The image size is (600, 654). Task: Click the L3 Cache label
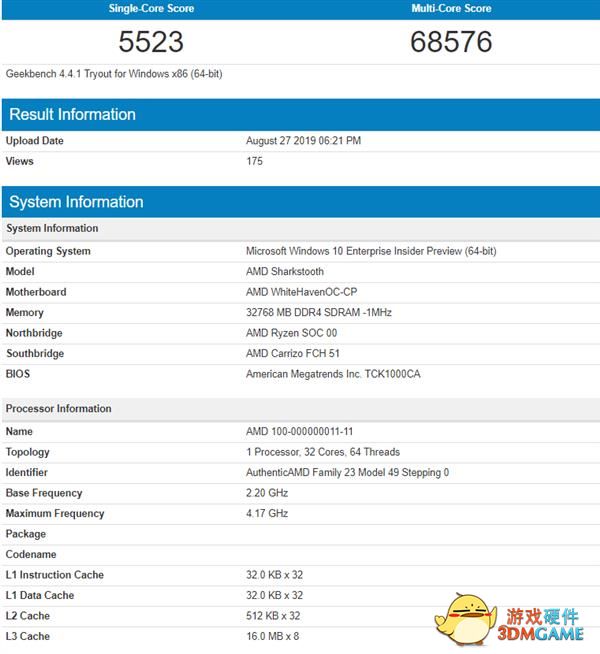tap(28, 636)
